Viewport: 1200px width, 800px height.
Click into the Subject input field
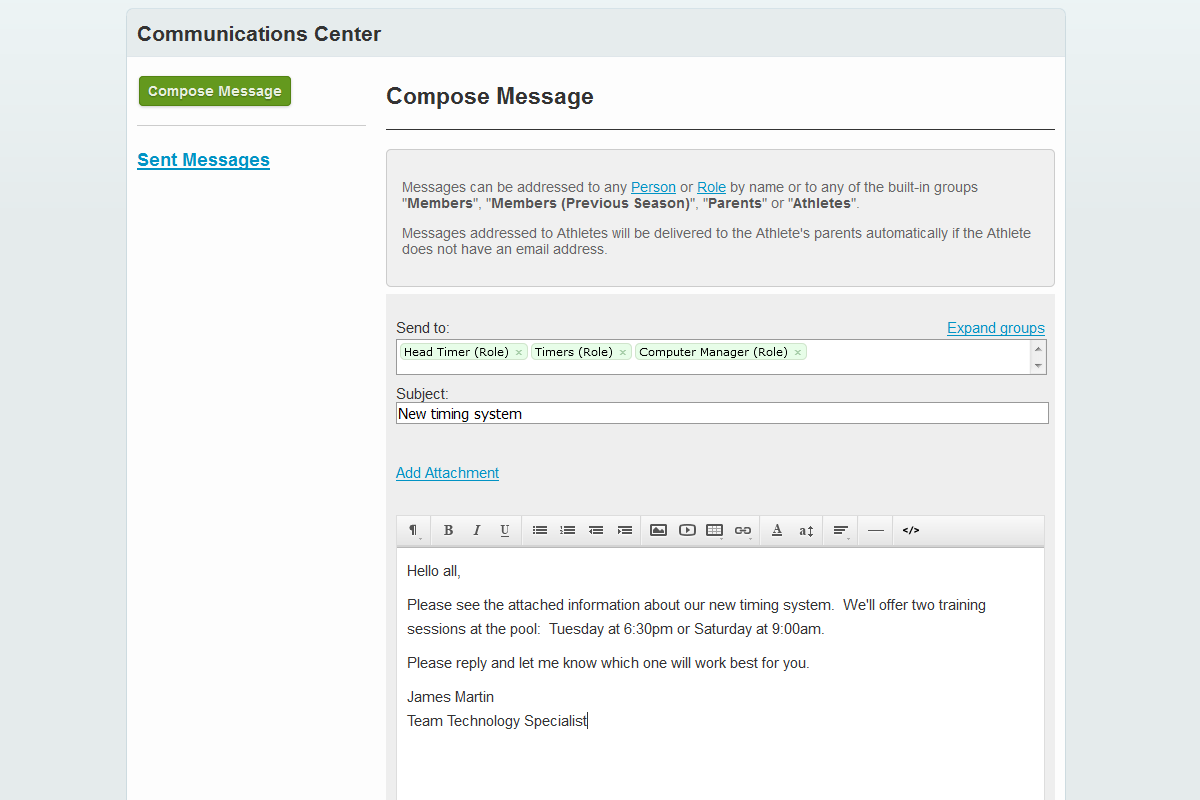720,413
